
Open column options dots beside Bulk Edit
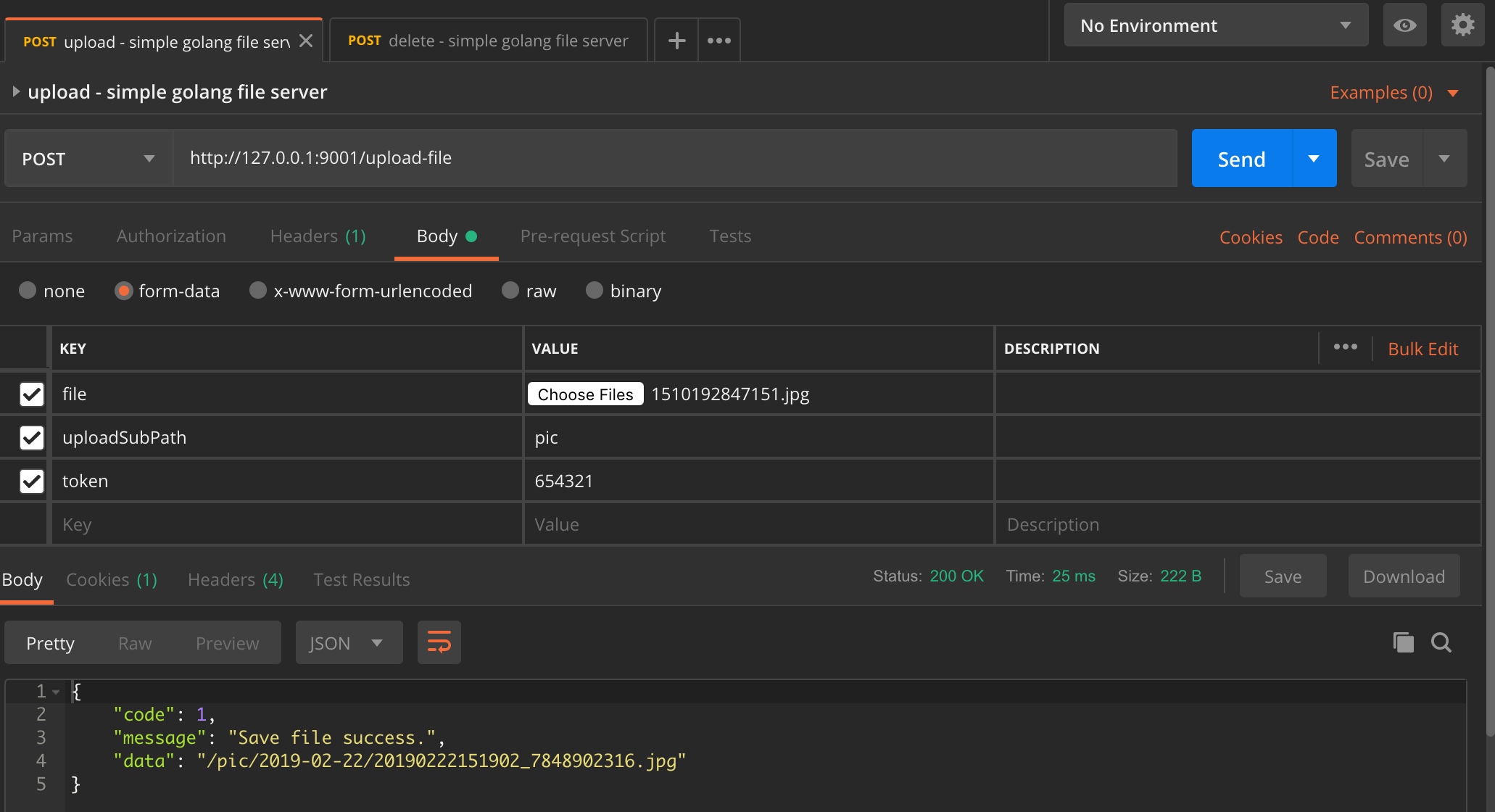tap(1345, 347)
